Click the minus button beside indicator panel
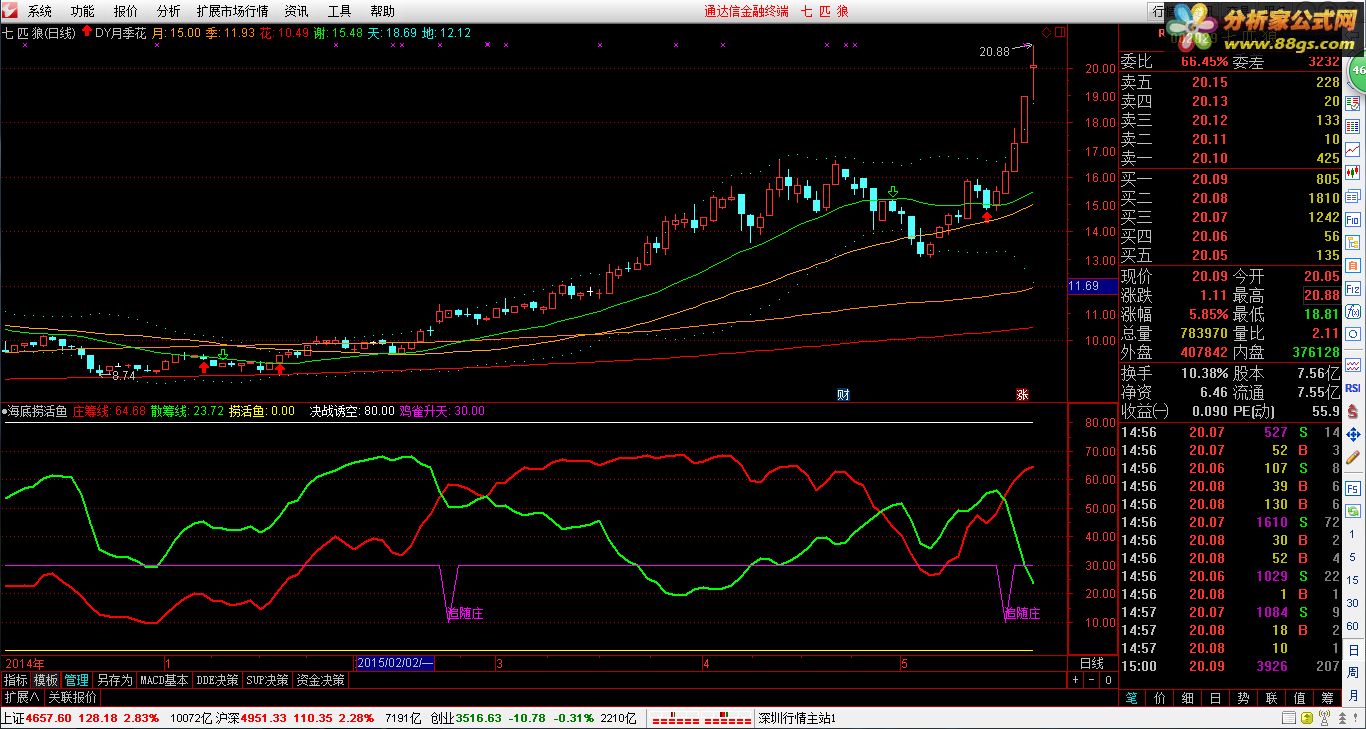Image resolution: width=1366 pixels, height=729 pixels. (1091, 680)
